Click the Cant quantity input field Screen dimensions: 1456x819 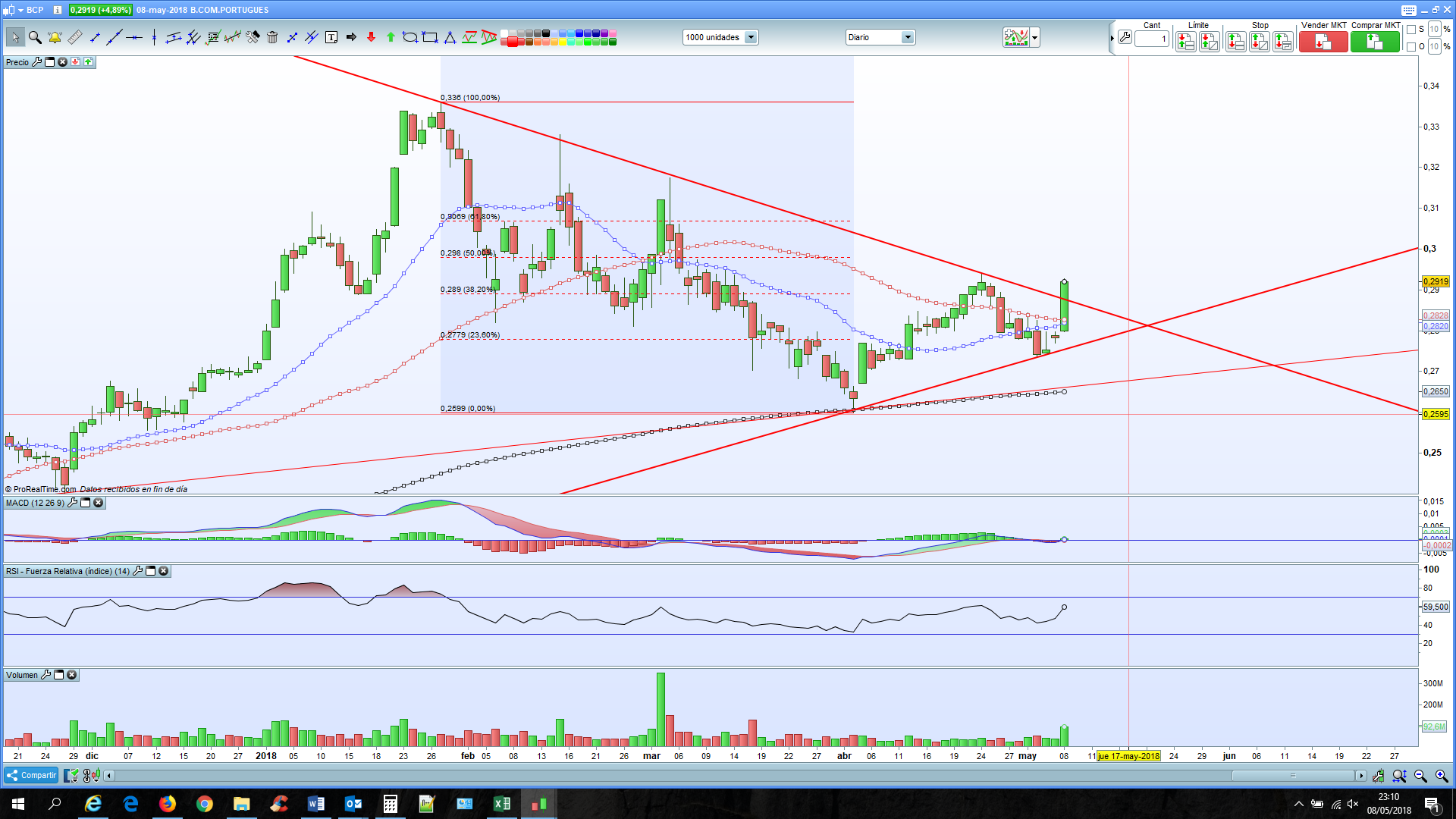(1152, 39)
